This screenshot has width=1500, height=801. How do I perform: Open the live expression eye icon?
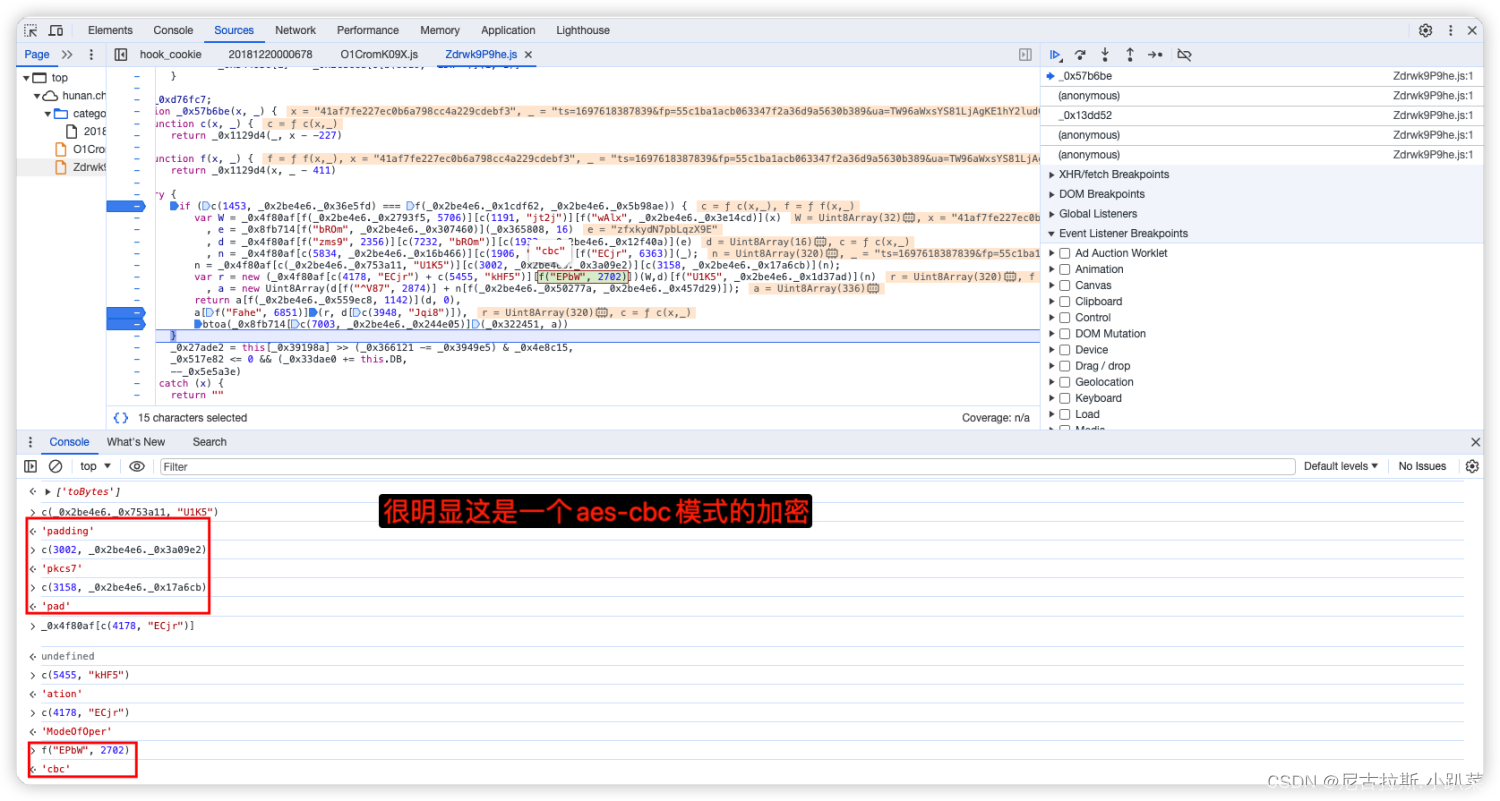(137, 466)
